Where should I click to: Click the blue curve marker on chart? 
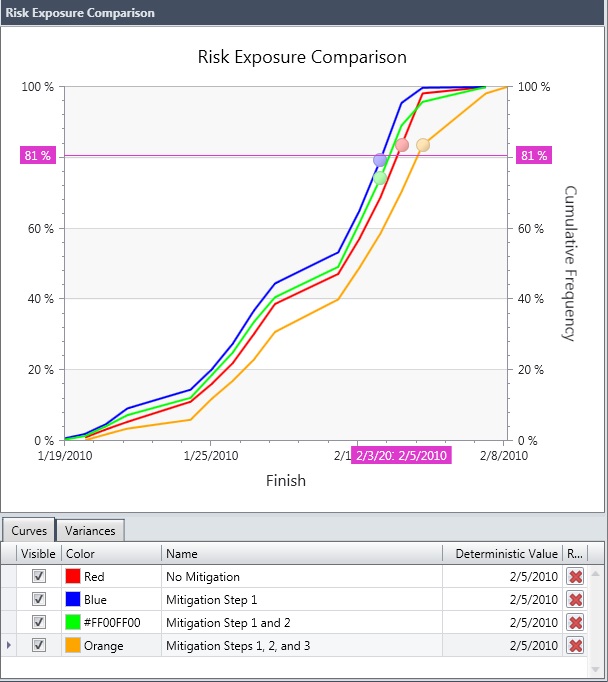pos(380,160)
